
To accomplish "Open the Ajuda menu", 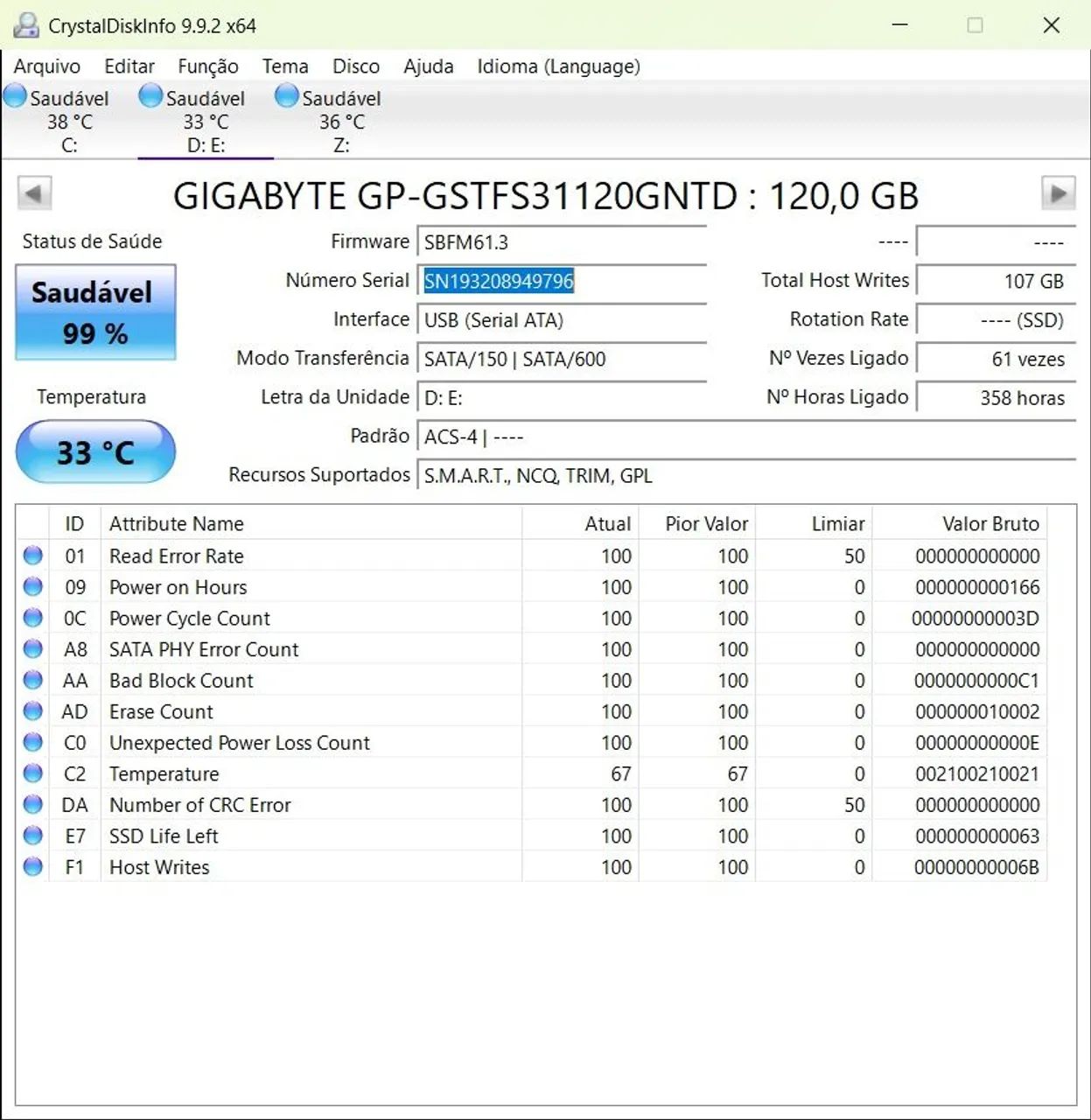I will 429,66.
